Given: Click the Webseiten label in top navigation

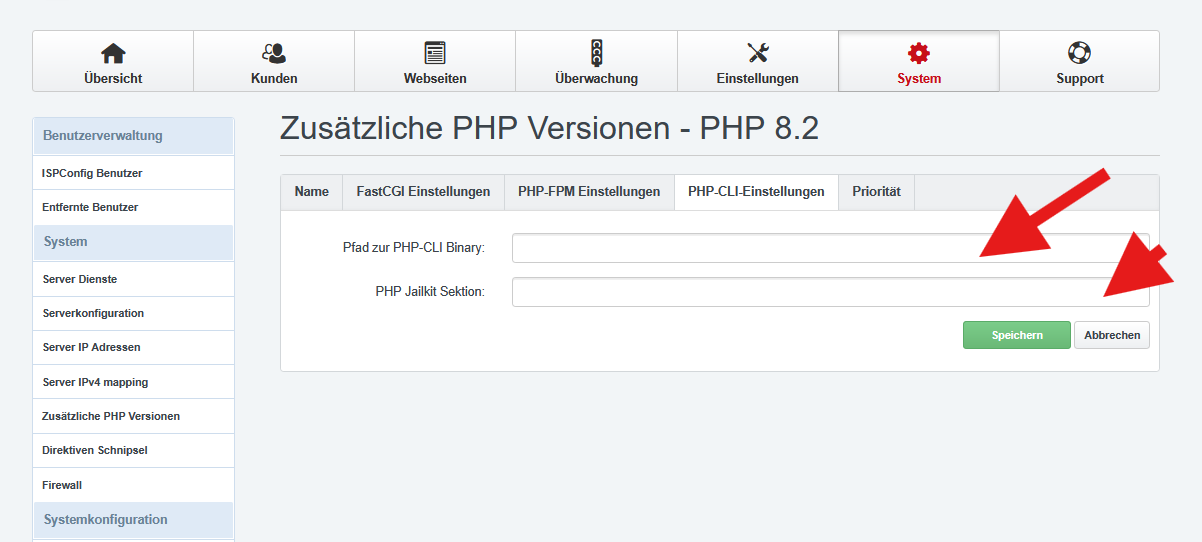Looking at the screenshot, I should click(435, 78).
